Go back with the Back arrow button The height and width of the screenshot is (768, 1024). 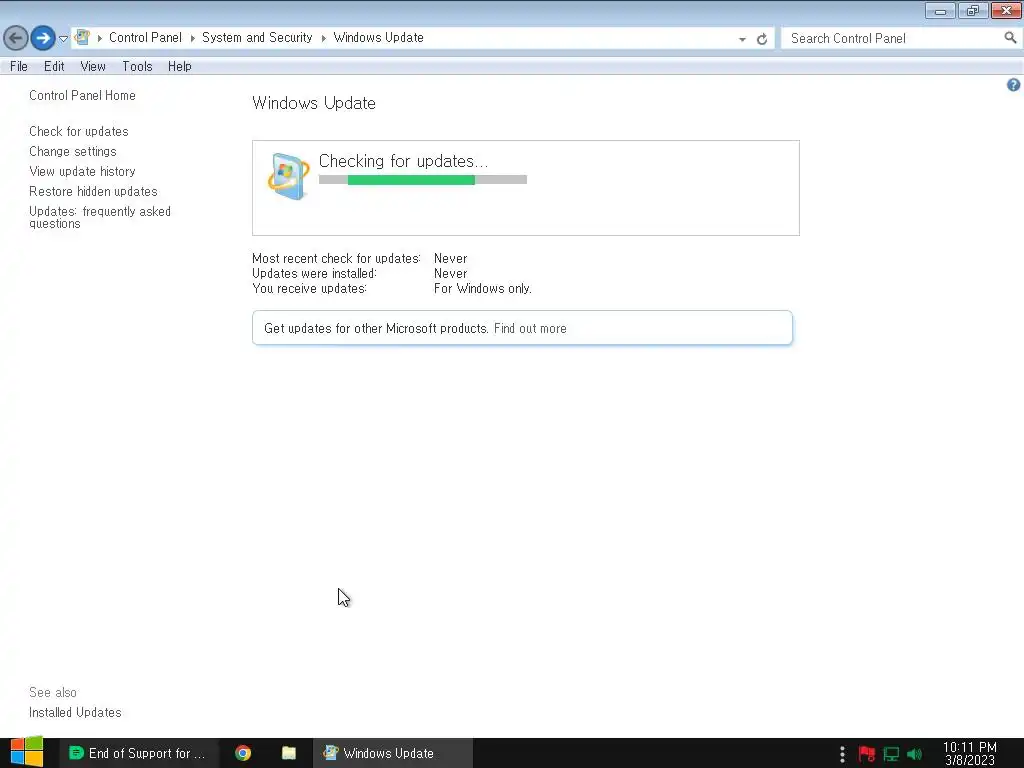click(16, 38)
